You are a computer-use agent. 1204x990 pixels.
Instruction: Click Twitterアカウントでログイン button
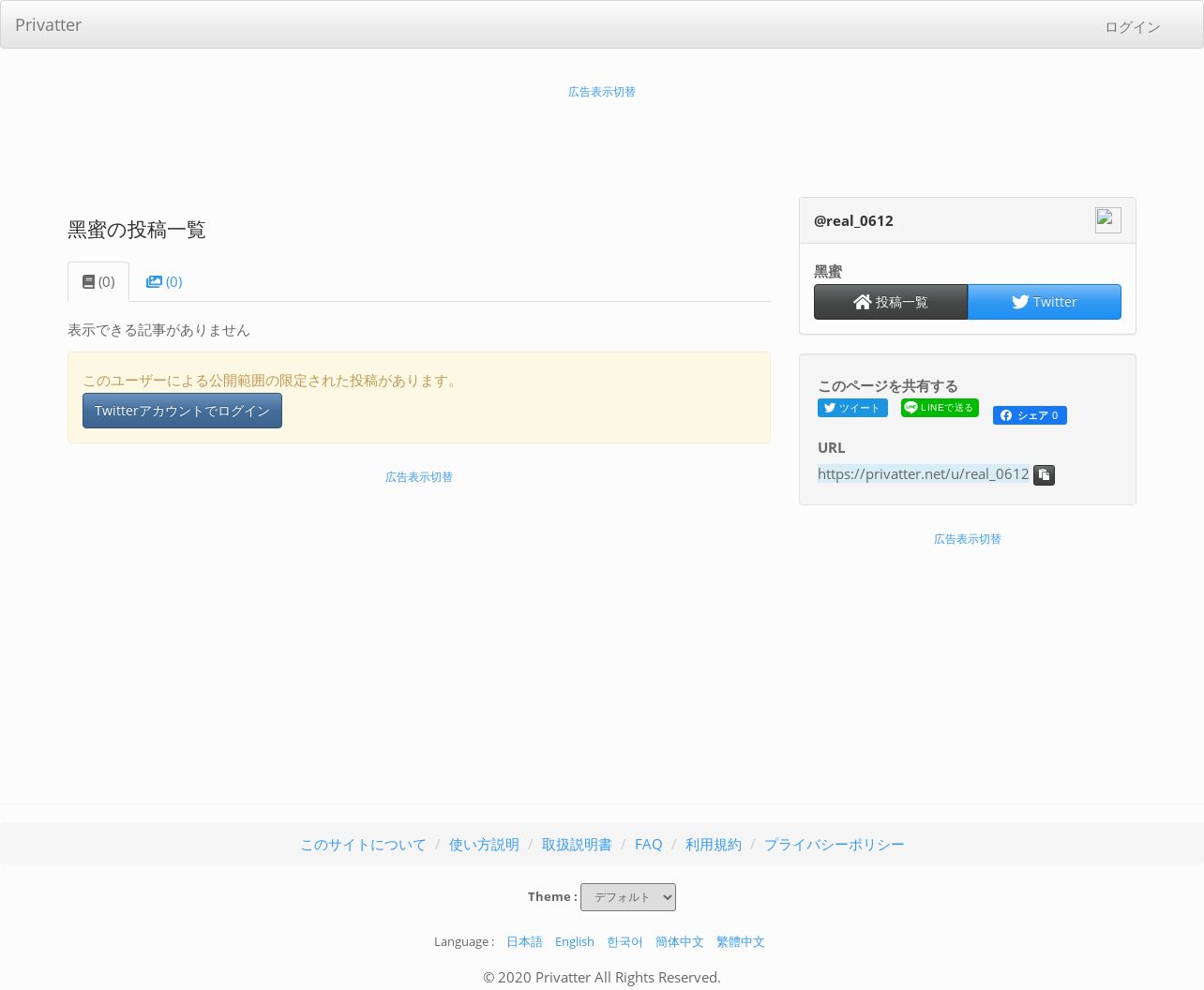tap(182, 411)
